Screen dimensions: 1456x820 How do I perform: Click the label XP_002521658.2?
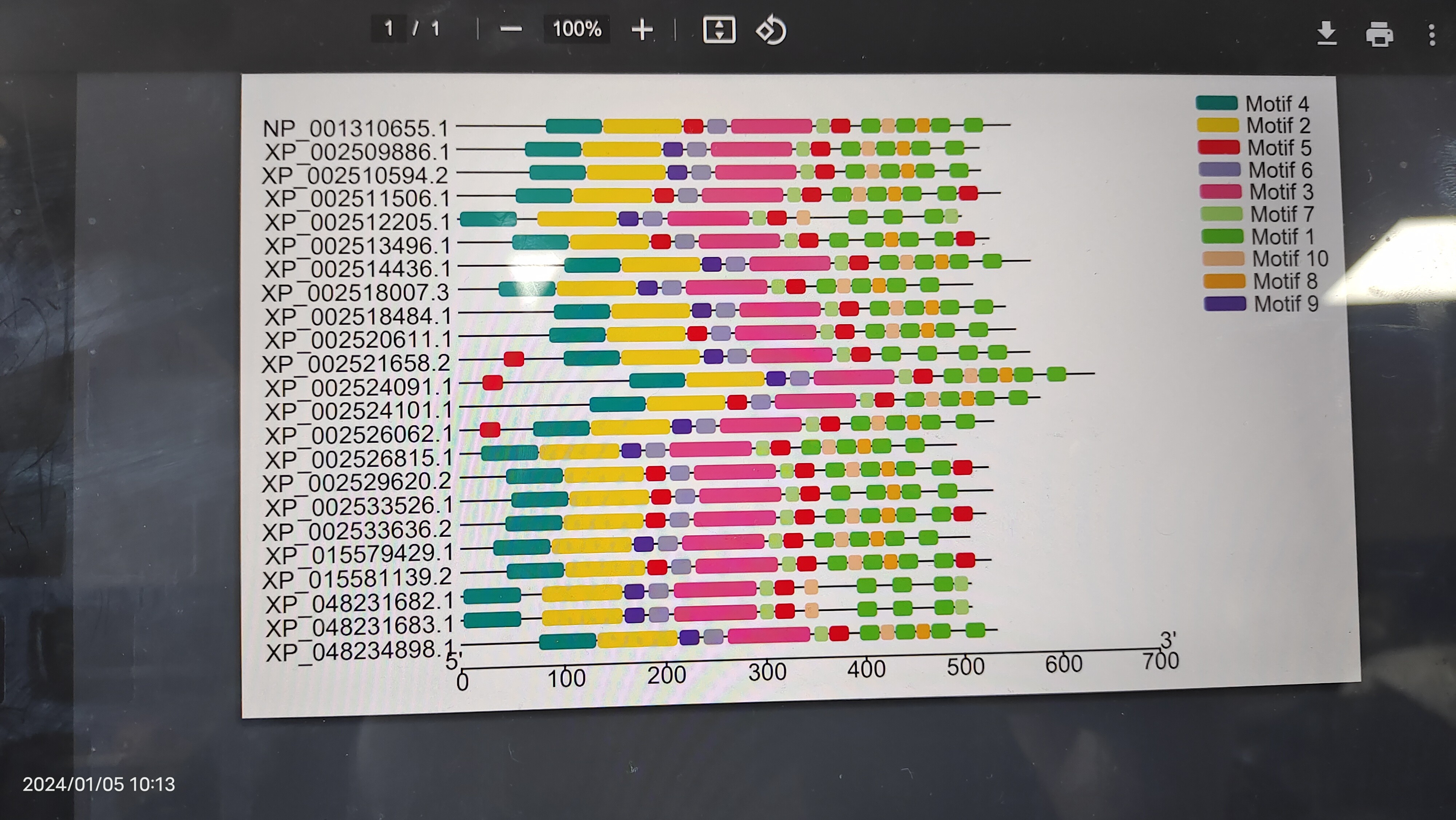(356, 364)
